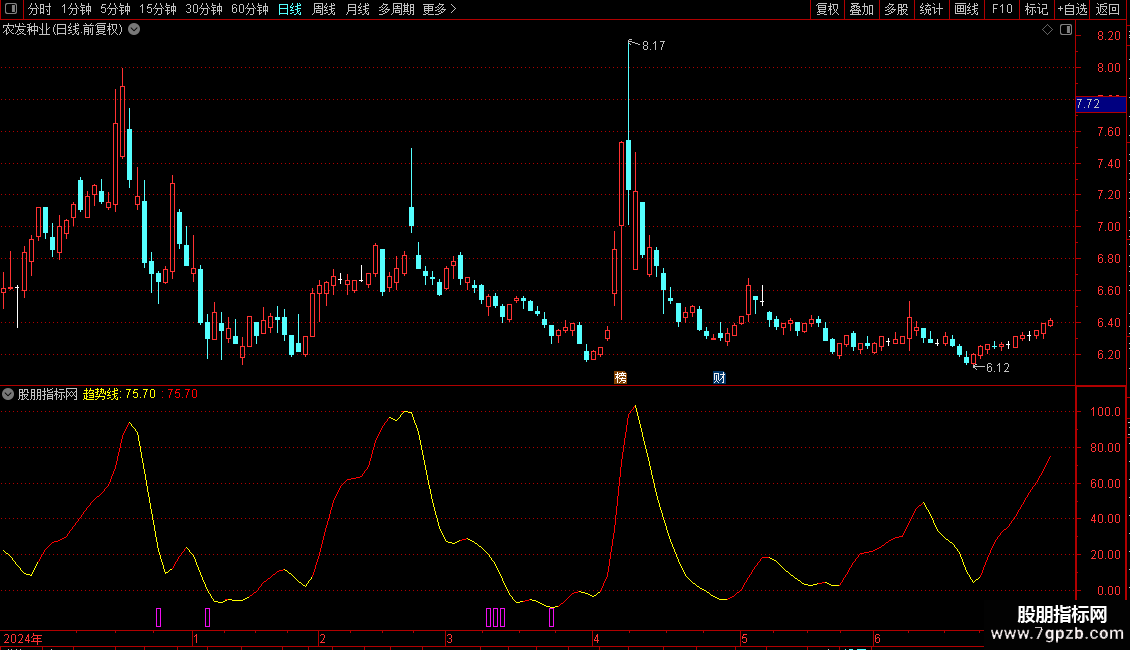Click the magenta signal marker just before April

point(551,617)
